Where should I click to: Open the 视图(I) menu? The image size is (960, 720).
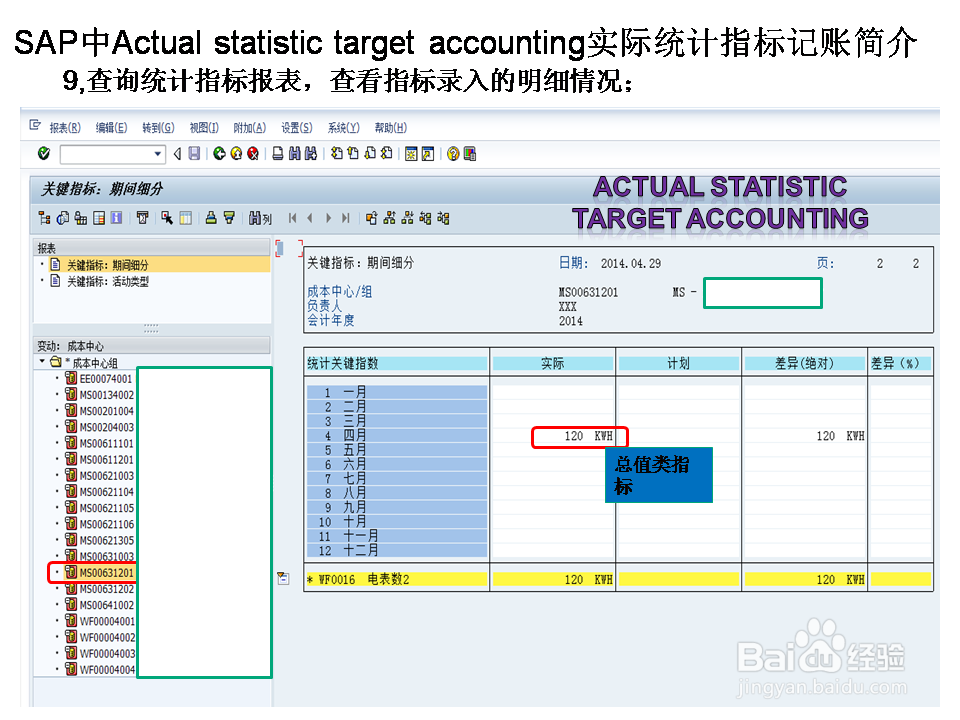coord(204,127)
